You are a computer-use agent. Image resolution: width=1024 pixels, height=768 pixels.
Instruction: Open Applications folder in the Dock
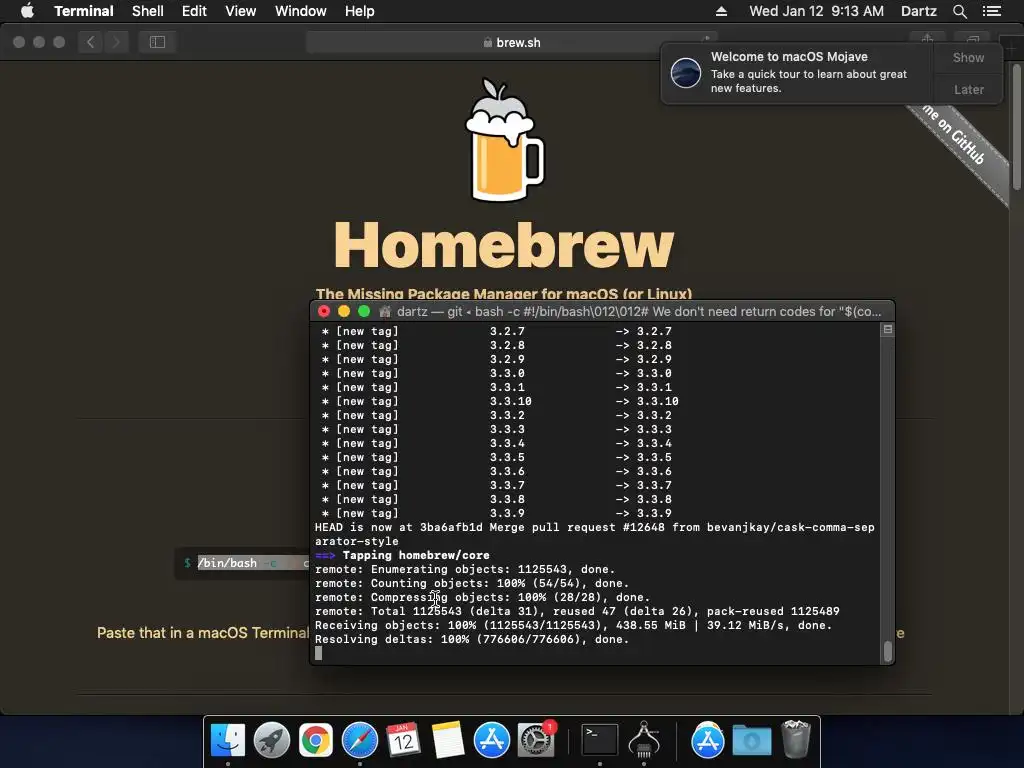click(x=707, y=741)
